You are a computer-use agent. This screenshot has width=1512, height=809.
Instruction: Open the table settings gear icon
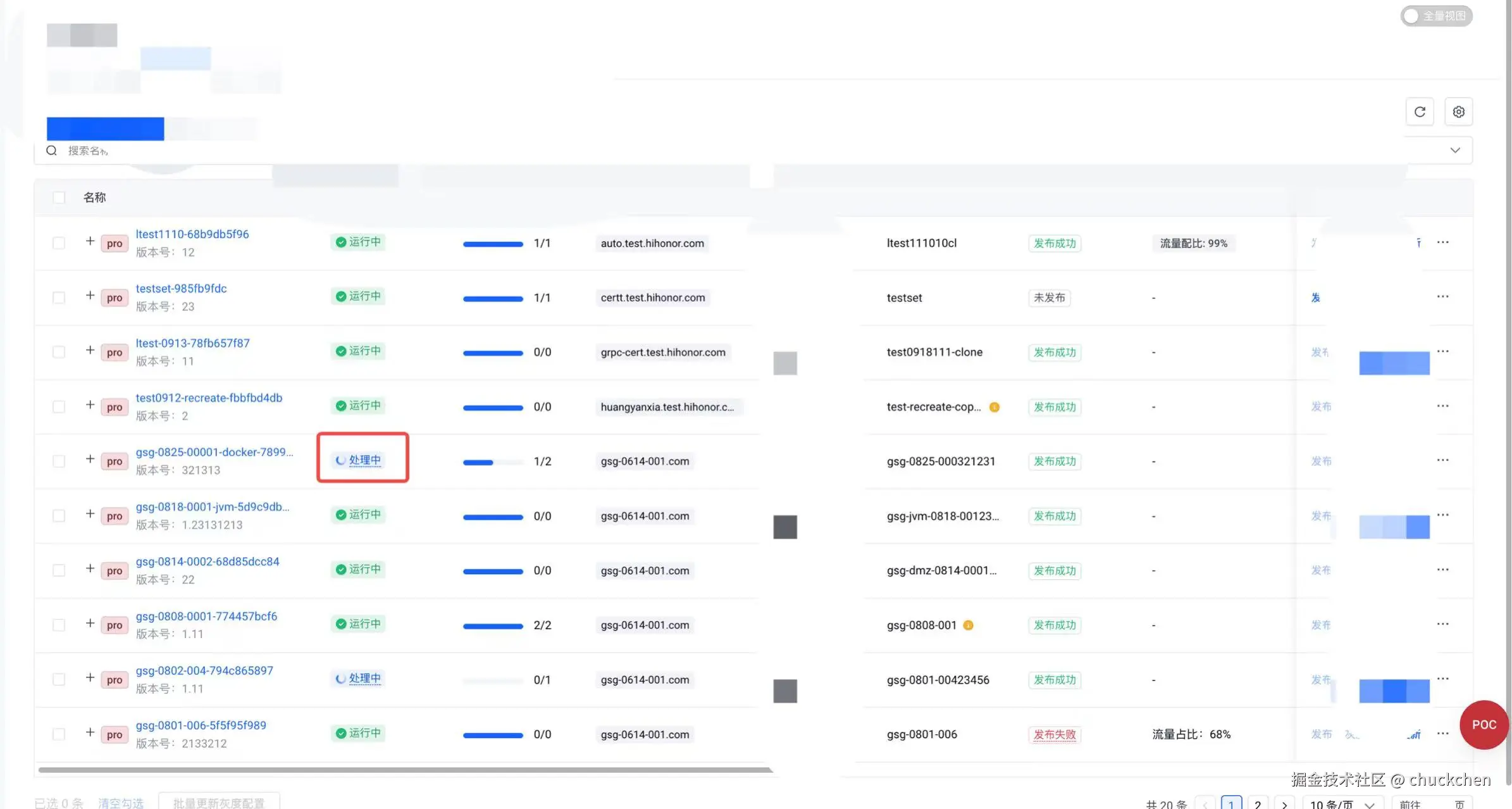(1458, 112)
